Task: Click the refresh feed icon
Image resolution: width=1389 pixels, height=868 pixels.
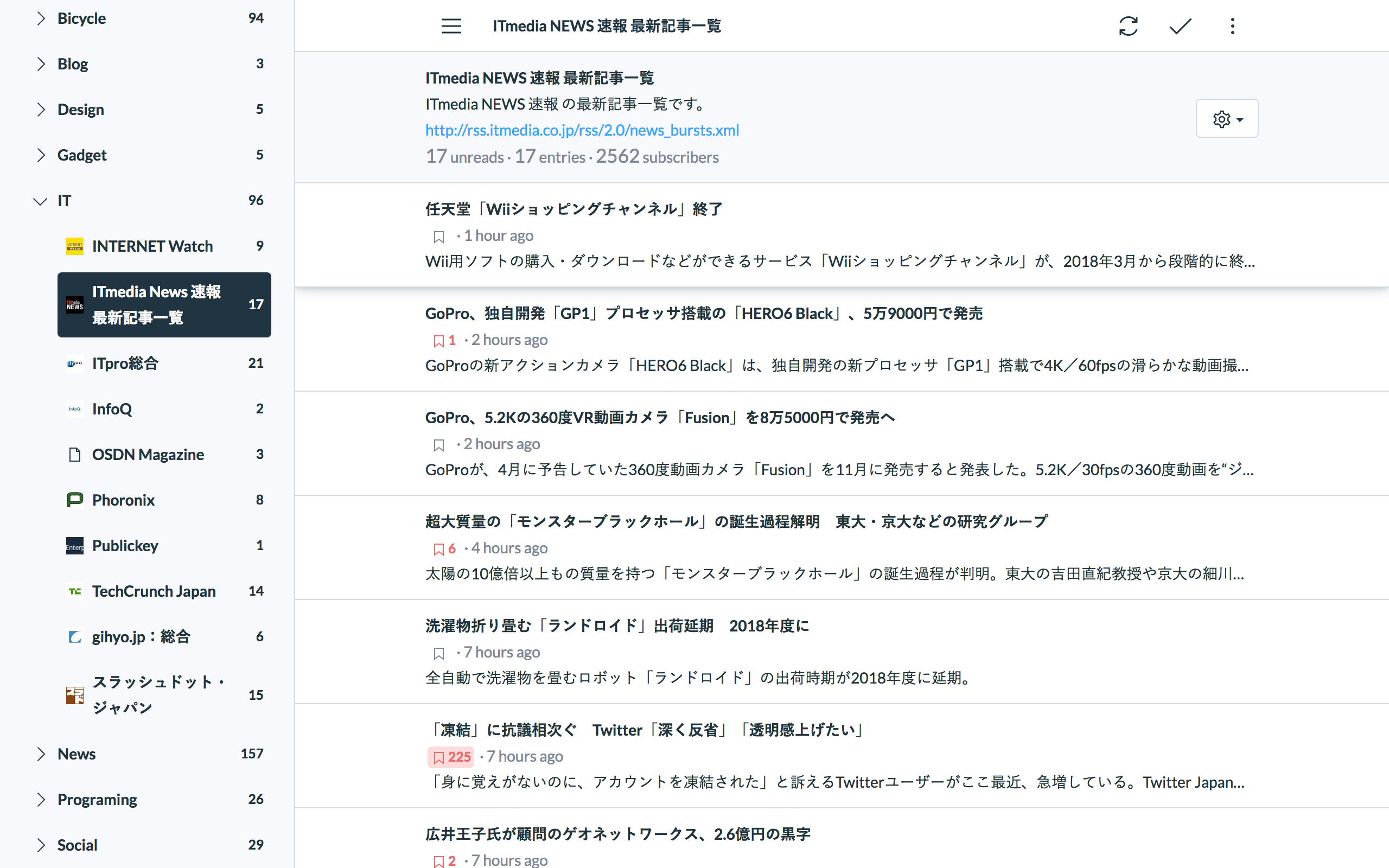Action: (1128, 26)
